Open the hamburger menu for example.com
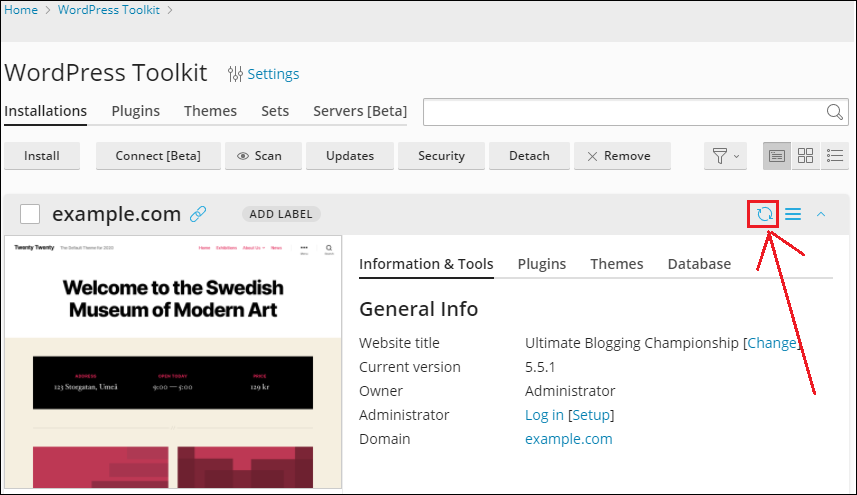 click(x=793, y=214)
